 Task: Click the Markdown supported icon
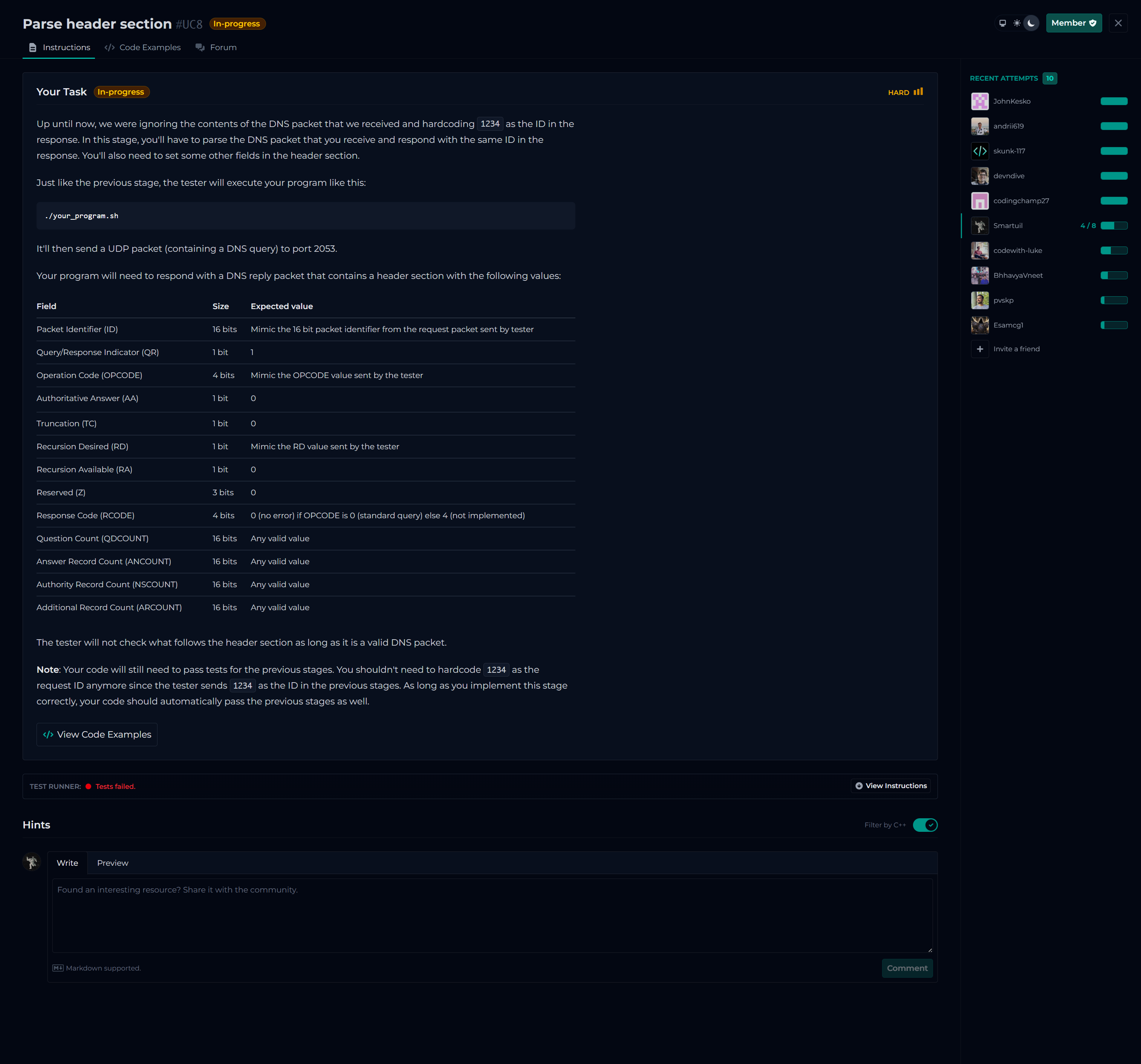coord(58,968)
